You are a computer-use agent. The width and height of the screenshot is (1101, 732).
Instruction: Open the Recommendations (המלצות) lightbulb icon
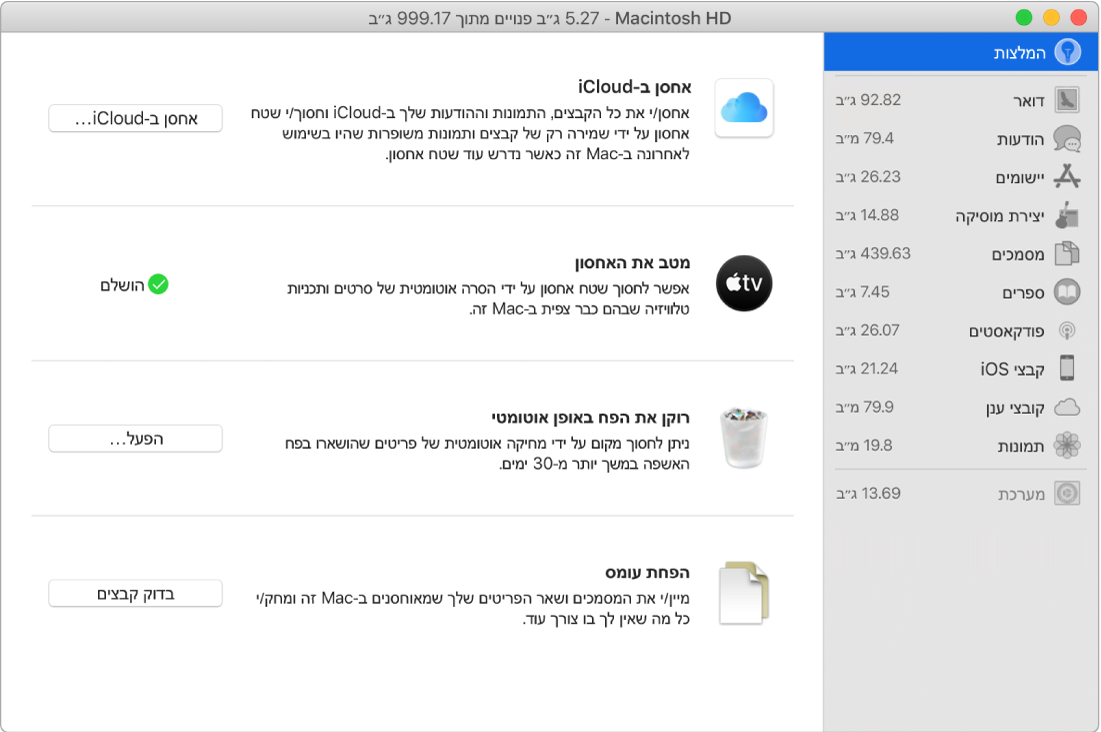(1068, 52)
